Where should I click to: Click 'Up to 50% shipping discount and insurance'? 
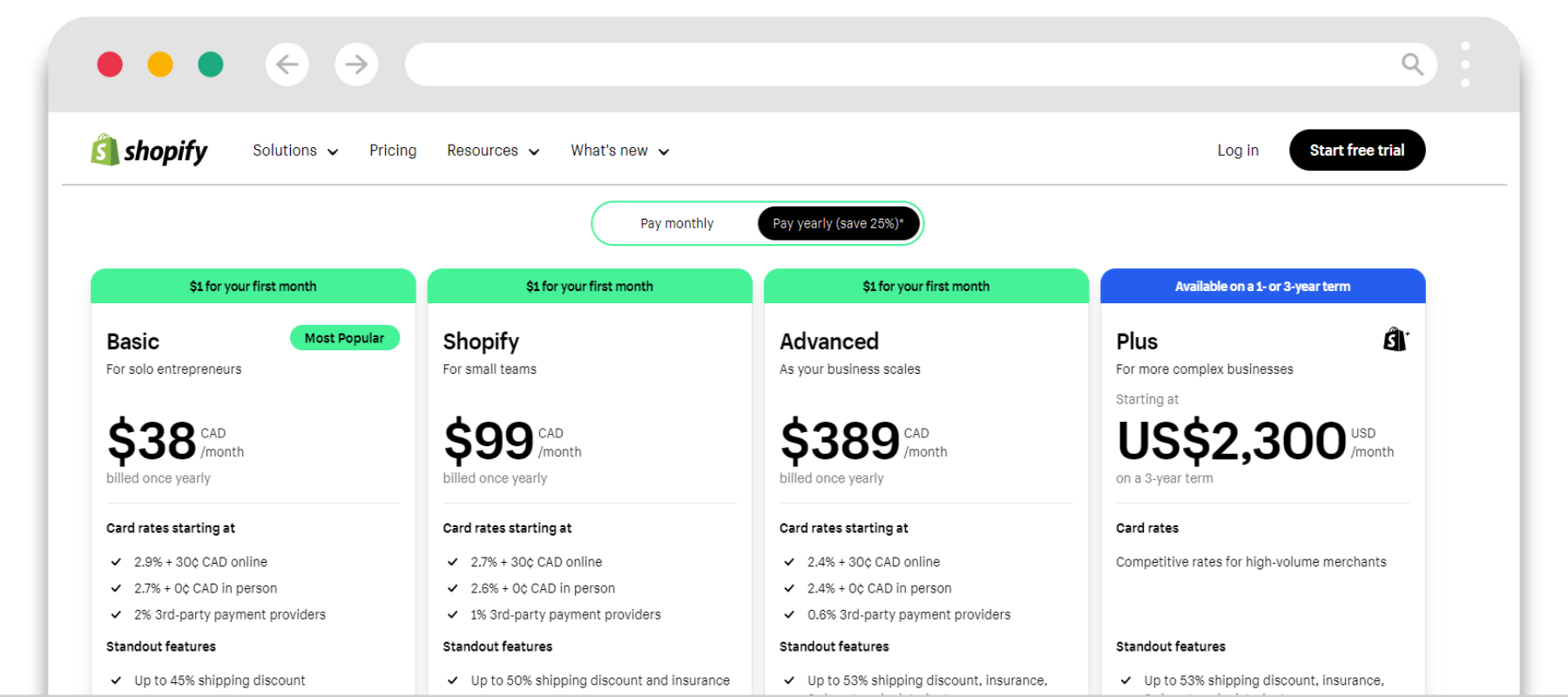[x=600, y=680]
